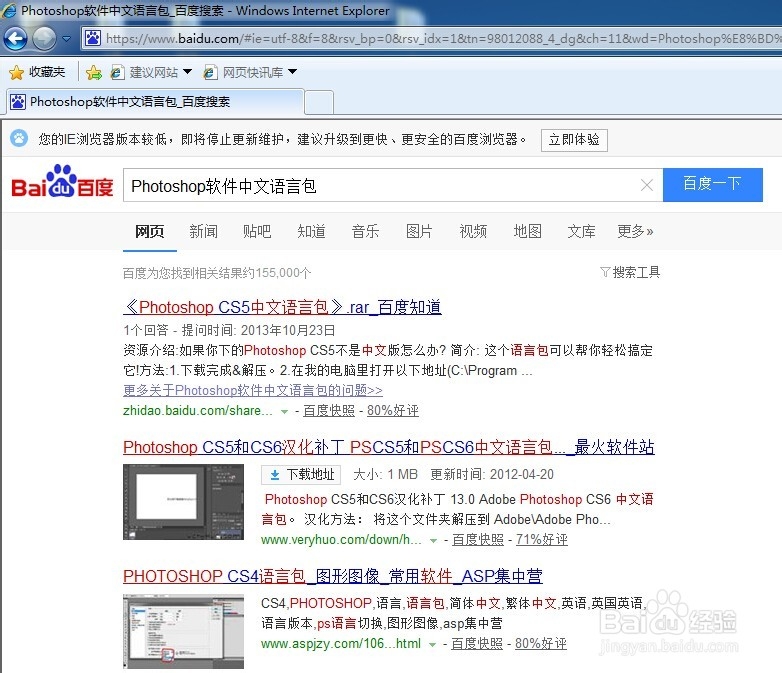Switch to the 音乐 tab

[x=365, y=231]
